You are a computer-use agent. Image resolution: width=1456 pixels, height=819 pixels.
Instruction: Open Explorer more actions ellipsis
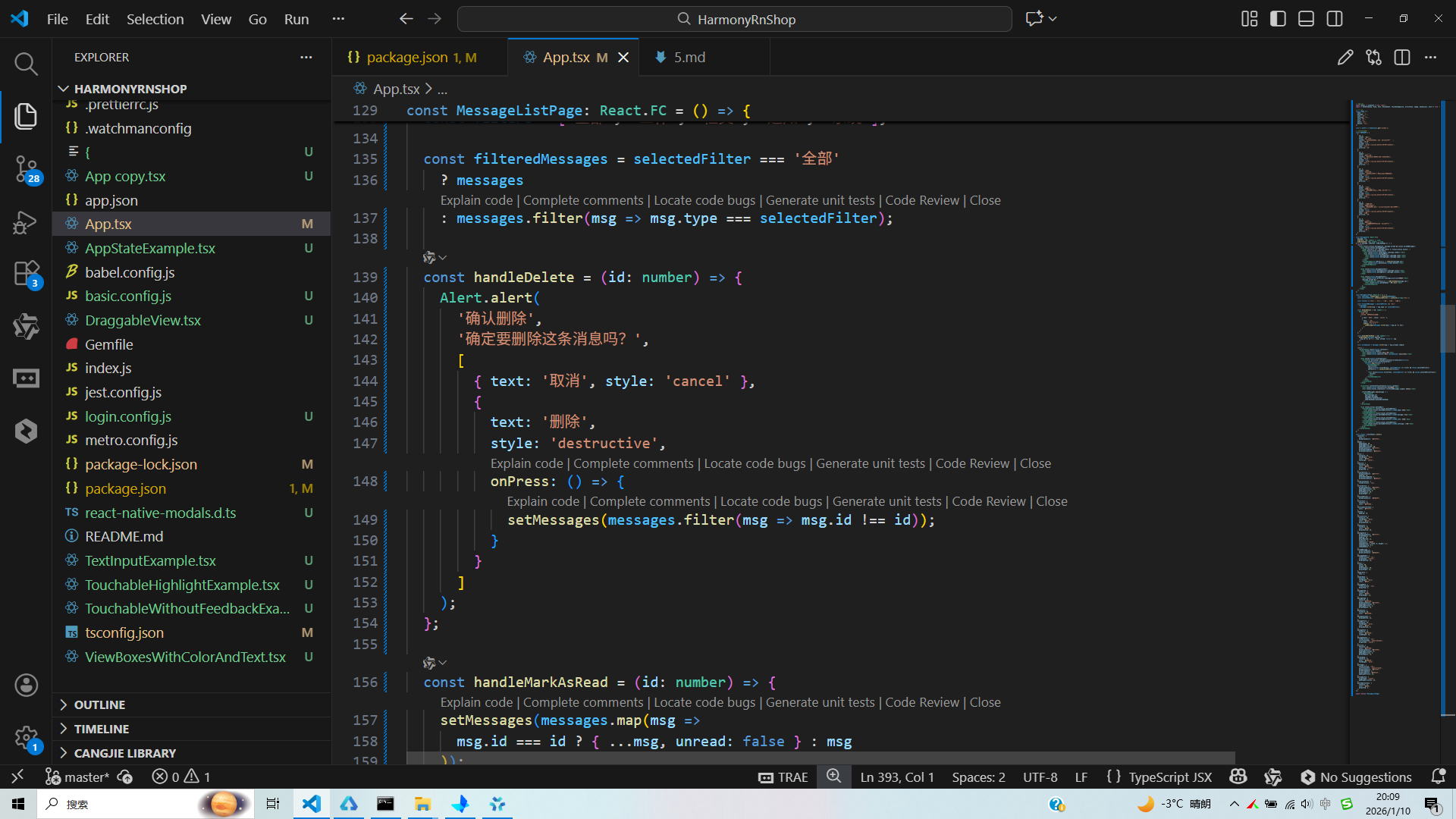(306, 58)
